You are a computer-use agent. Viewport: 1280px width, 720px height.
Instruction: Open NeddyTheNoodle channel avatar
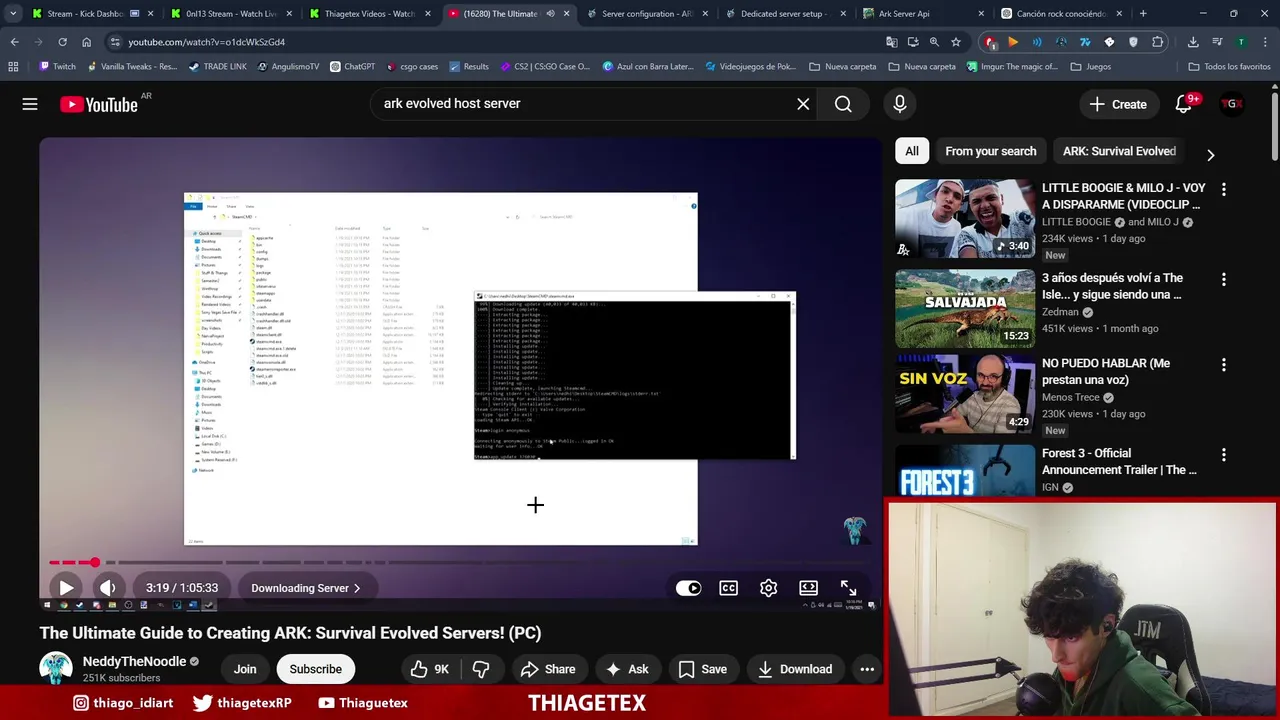[56, 669]
